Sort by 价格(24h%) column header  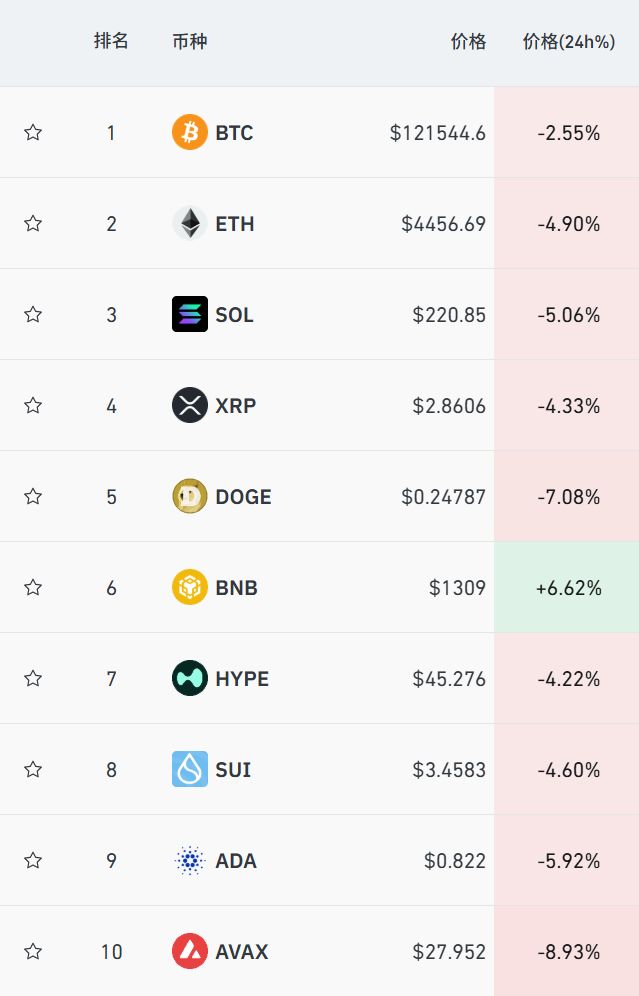[568, 41]
